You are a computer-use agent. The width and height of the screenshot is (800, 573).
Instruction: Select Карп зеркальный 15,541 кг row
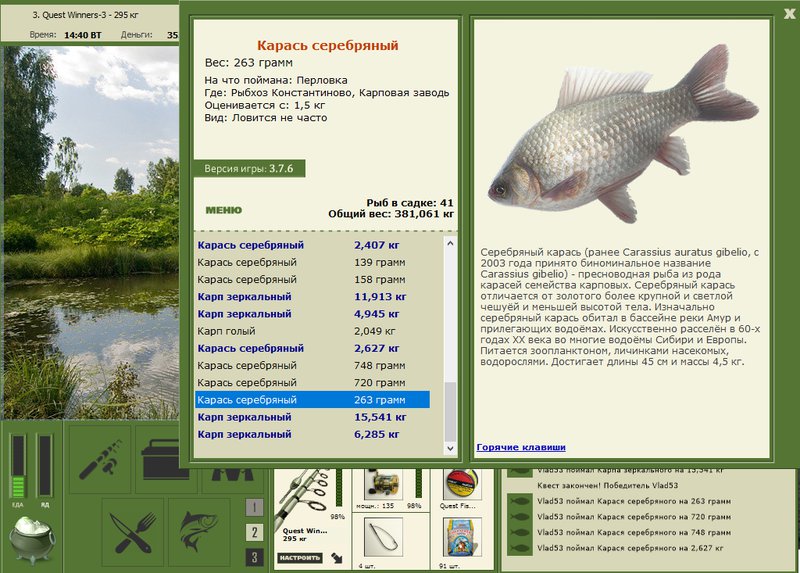coord(312,417)
